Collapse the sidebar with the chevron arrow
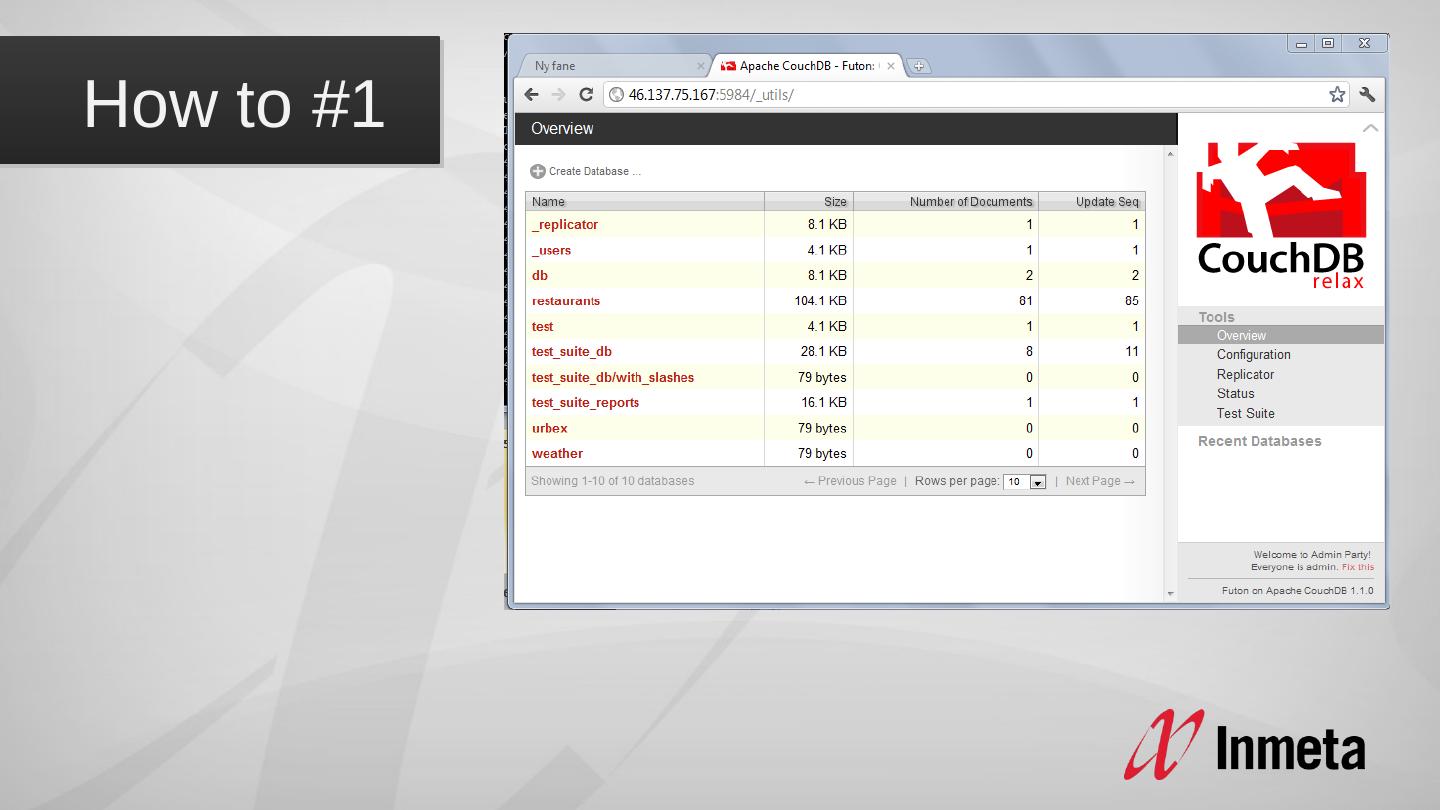Screen dimensions: 1440x810 coord(1370,128)
